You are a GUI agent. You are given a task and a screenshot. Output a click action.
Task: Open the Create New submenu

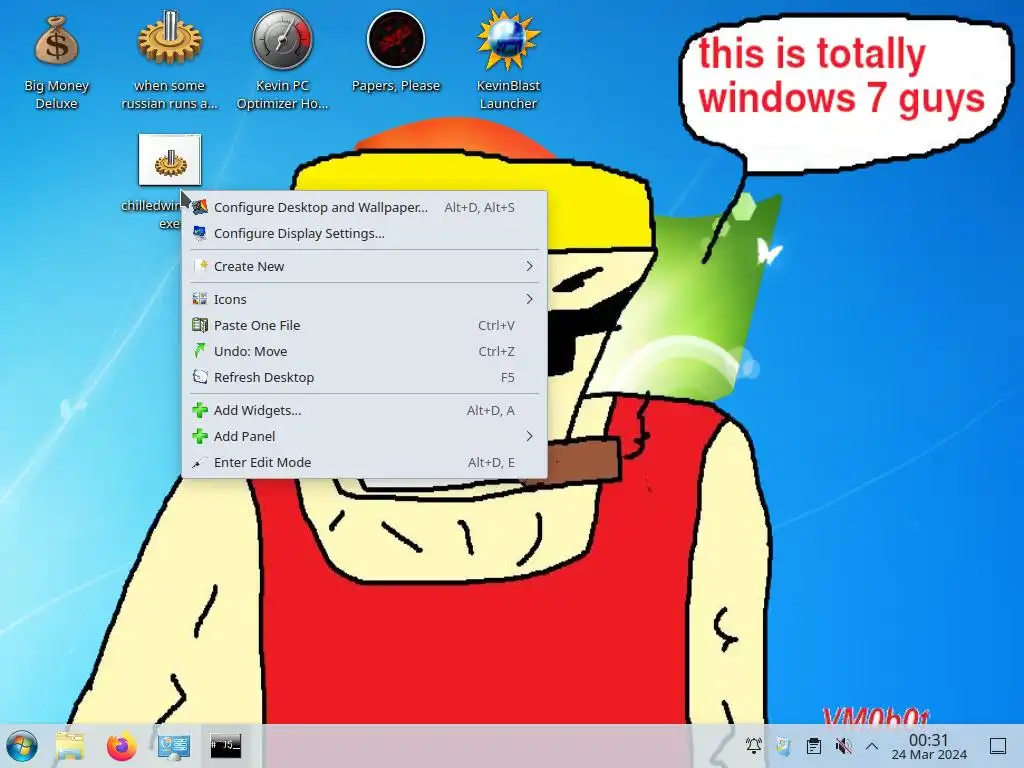pyautogui.click(x=364, y=266)
